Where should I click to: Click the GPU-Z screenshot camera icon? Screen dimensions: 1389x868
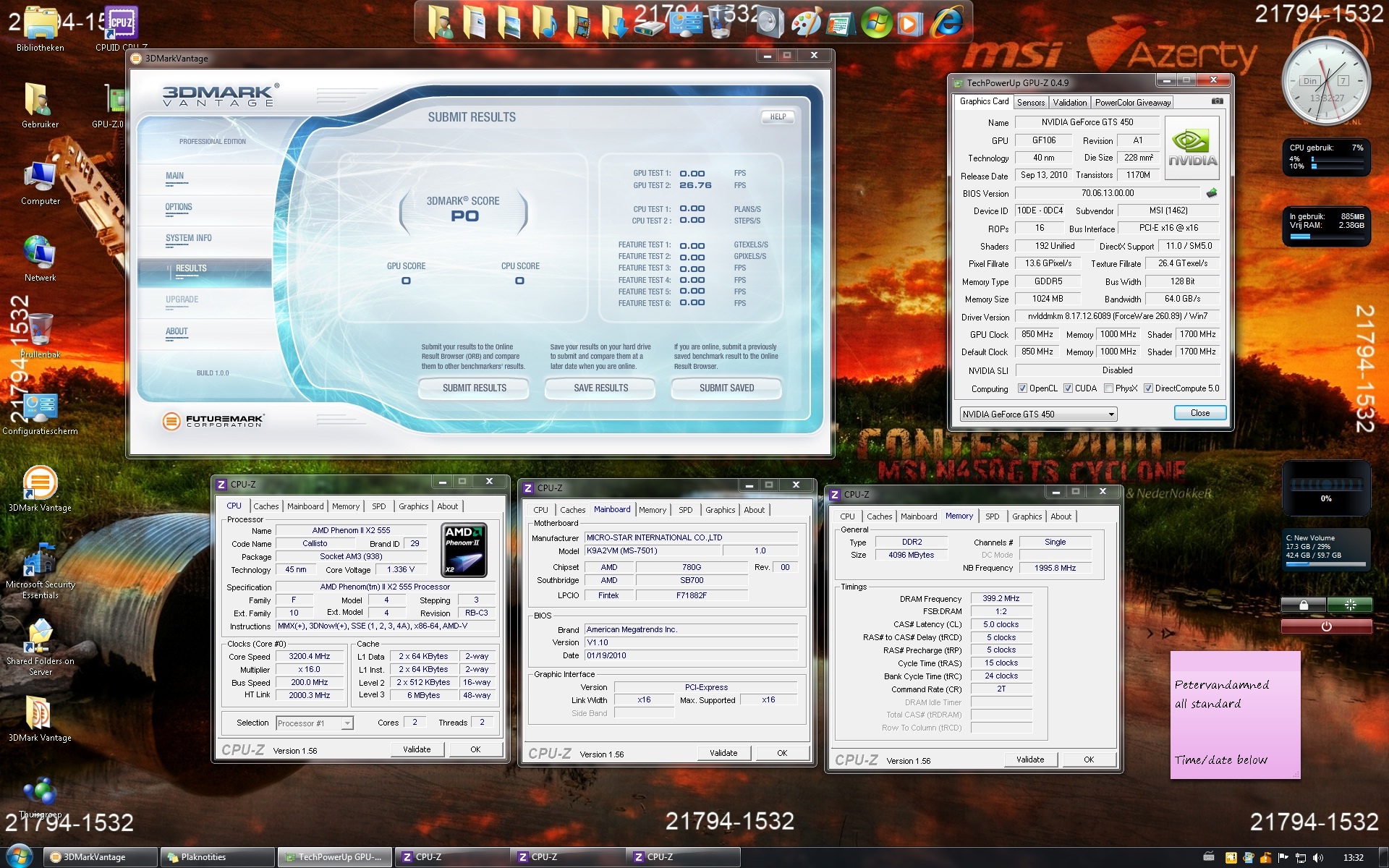coord(1218,101)
